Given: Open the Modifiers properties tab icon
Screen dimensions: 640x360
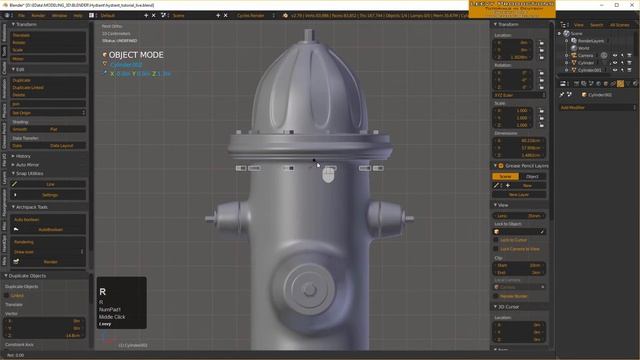Looking at the screenshot, I should (x=620, y=84).
